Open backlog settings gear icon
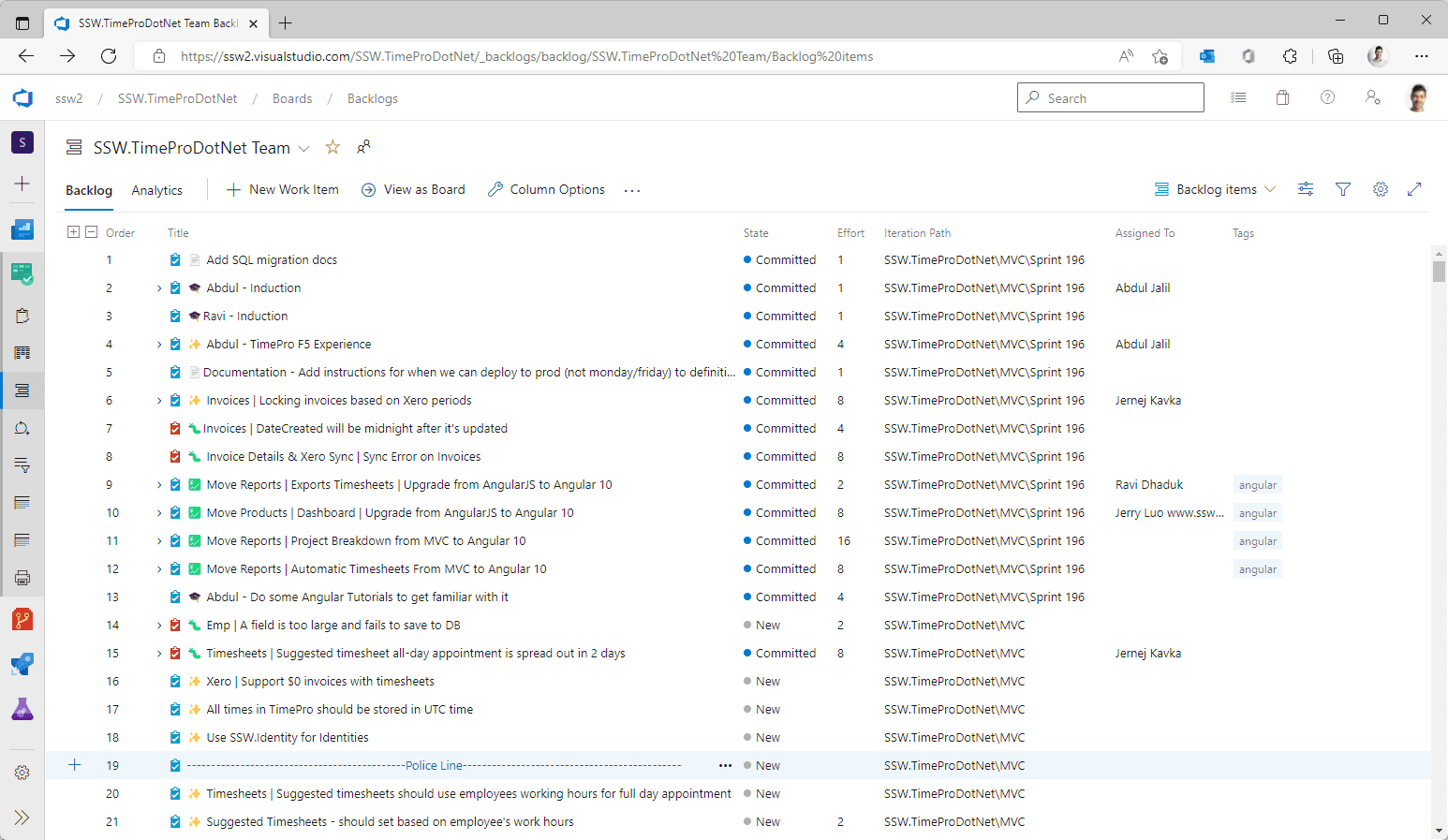The image size is (1448, 840). click(x=1380, y=189)
